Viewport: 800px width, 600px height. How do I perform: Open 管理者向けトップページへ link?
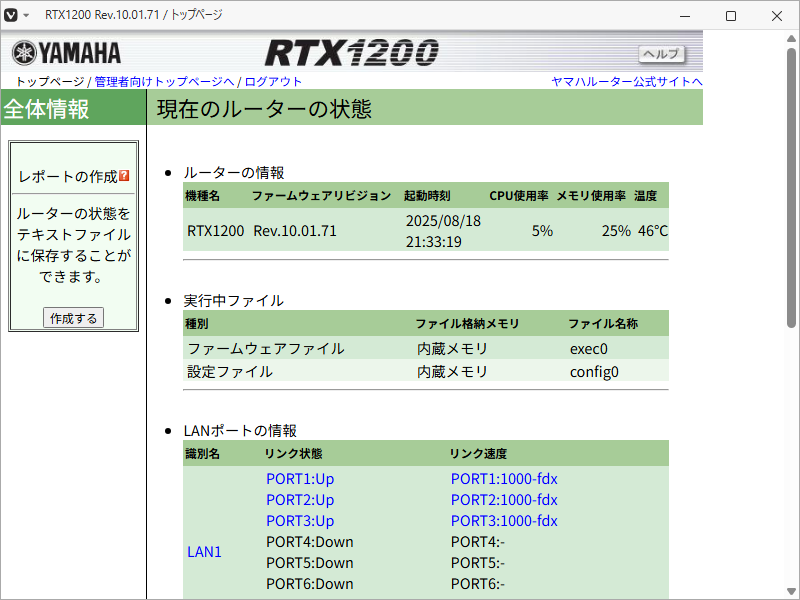pos(164,82)
